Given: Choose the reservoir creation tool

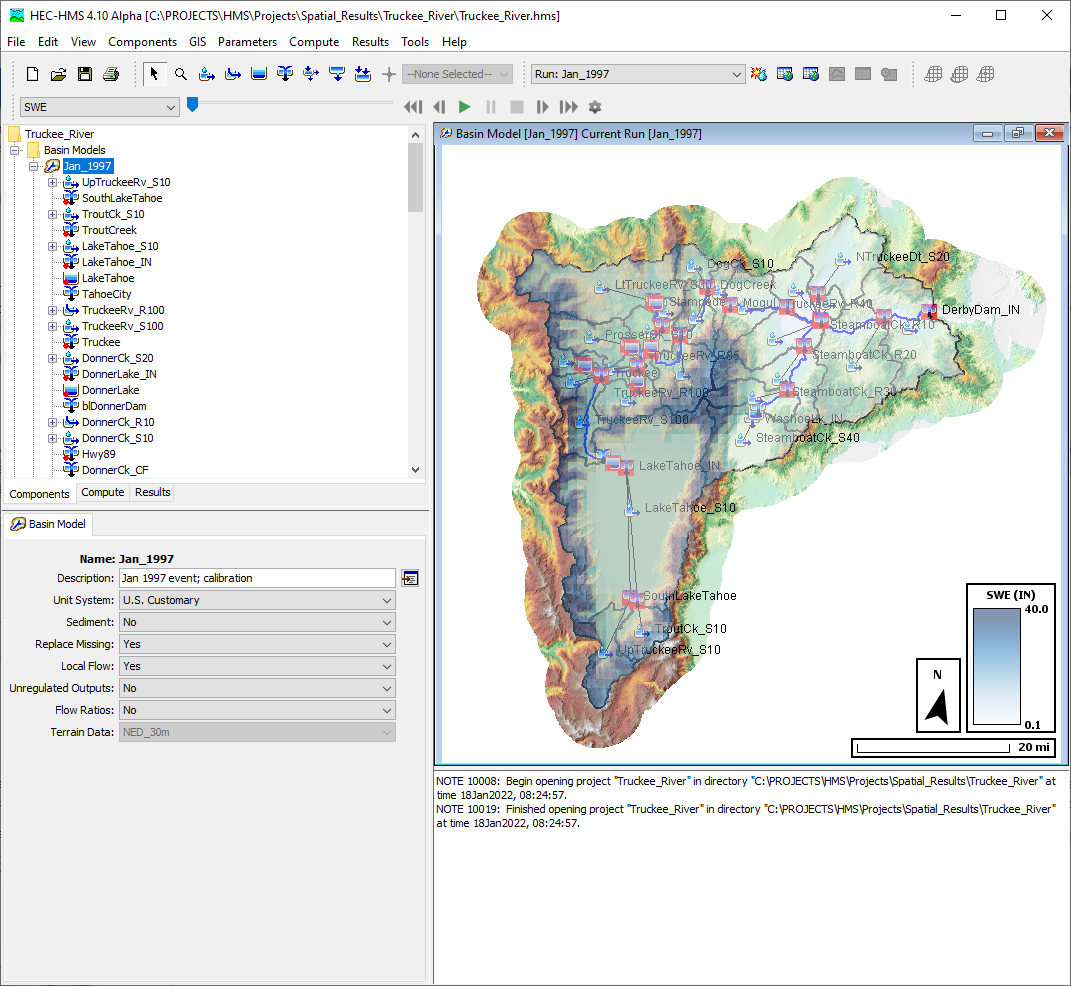Looking at the screenshot, I should point(259,74).
